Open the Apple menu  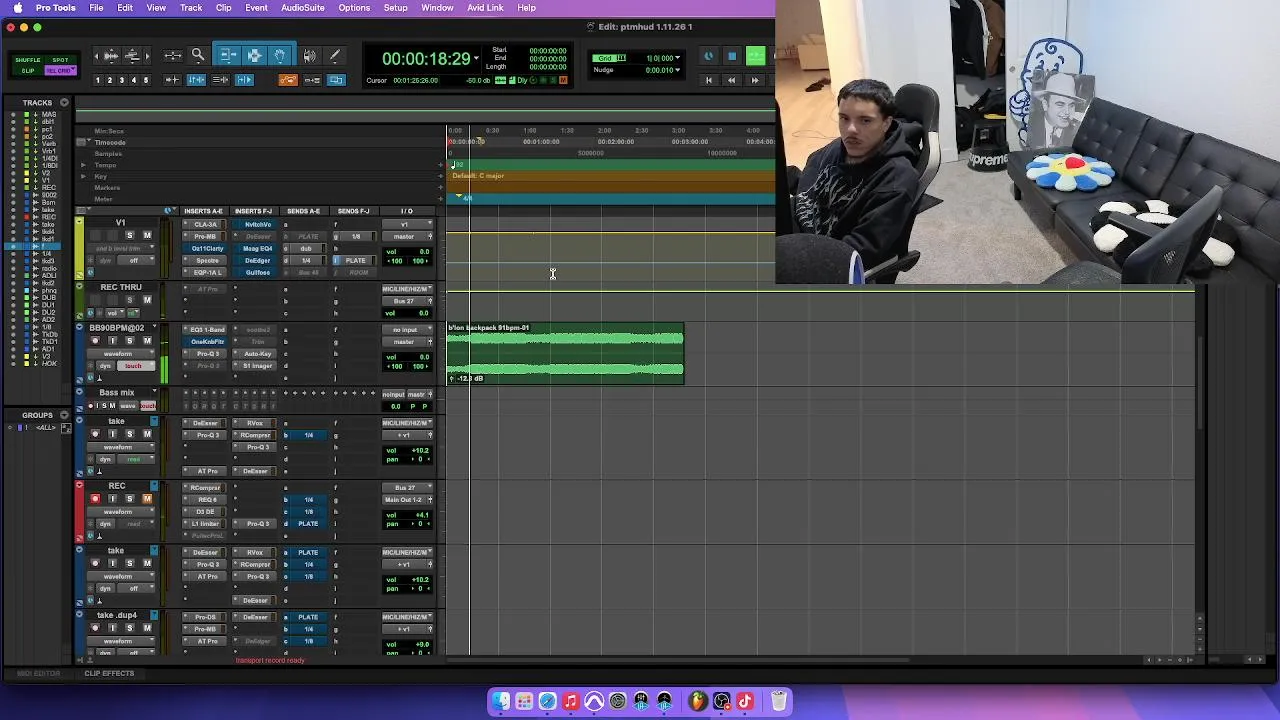[x=17, y=8]
